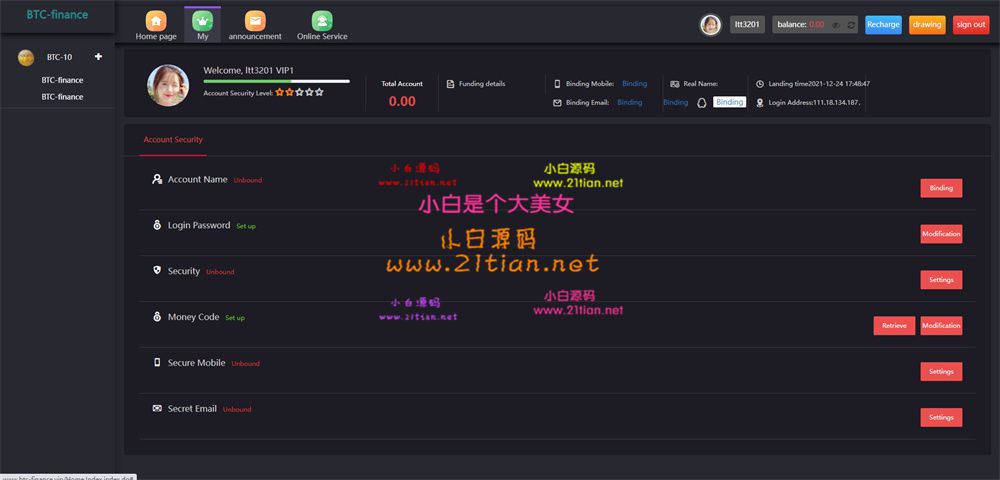1000x480 pixels.
Task: Click the QQ penguin icon
Action: (x=702, y=102)
